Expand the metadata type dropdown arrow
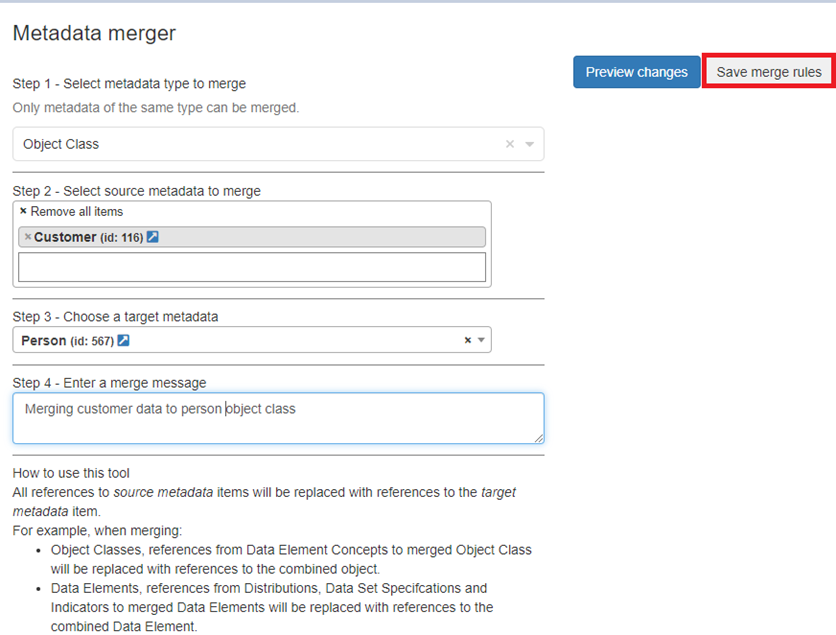This screenshot has height=635, width=836. pos(530,144)
